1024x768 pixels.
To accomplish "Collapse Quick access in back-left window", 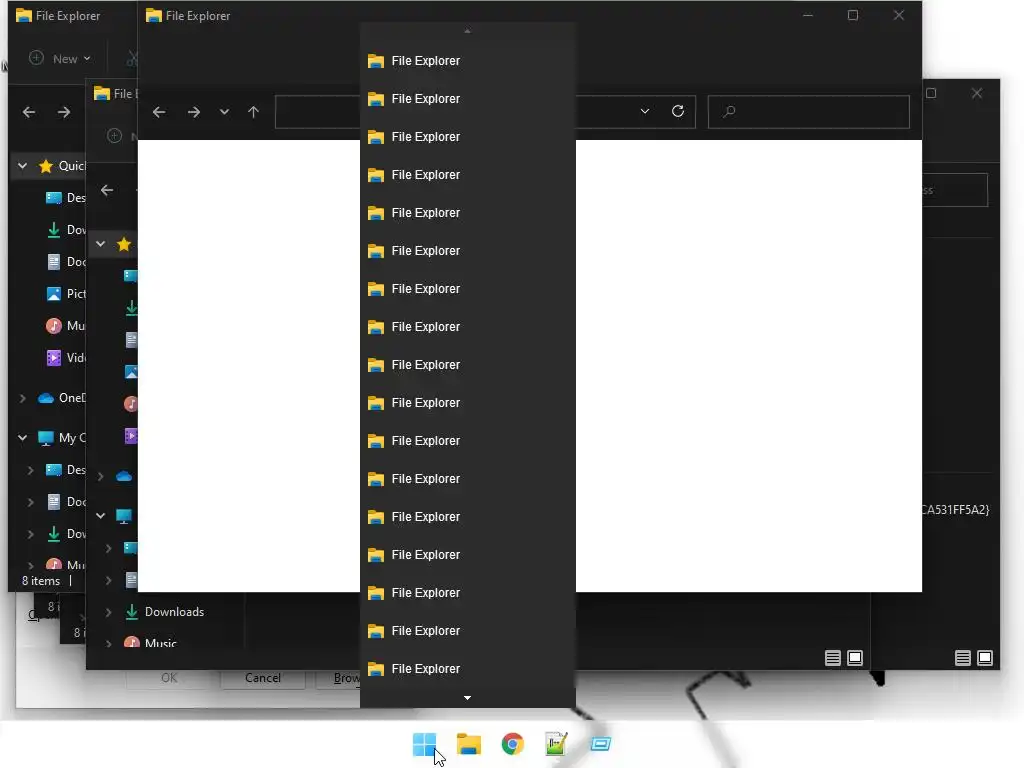I will pyautogui.click(x=22, y=166).
